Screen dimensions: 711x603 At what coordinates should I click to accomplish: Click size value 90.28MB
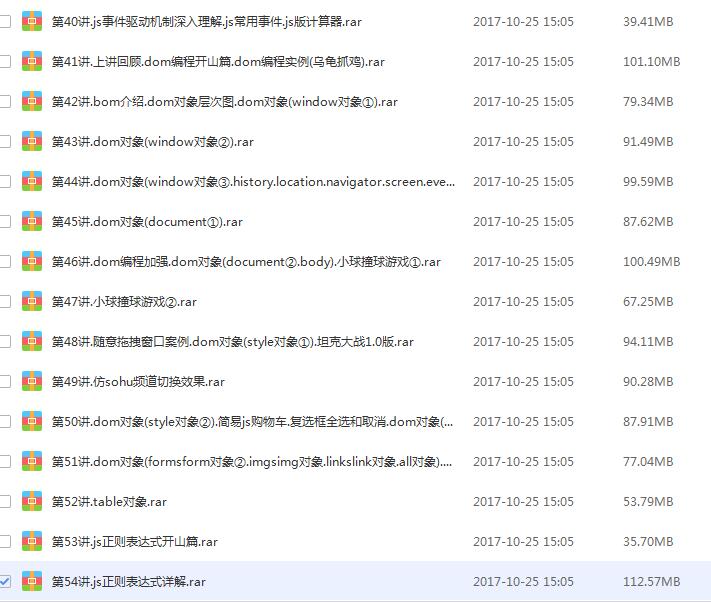pyautogui.click(x=648, y=382)
